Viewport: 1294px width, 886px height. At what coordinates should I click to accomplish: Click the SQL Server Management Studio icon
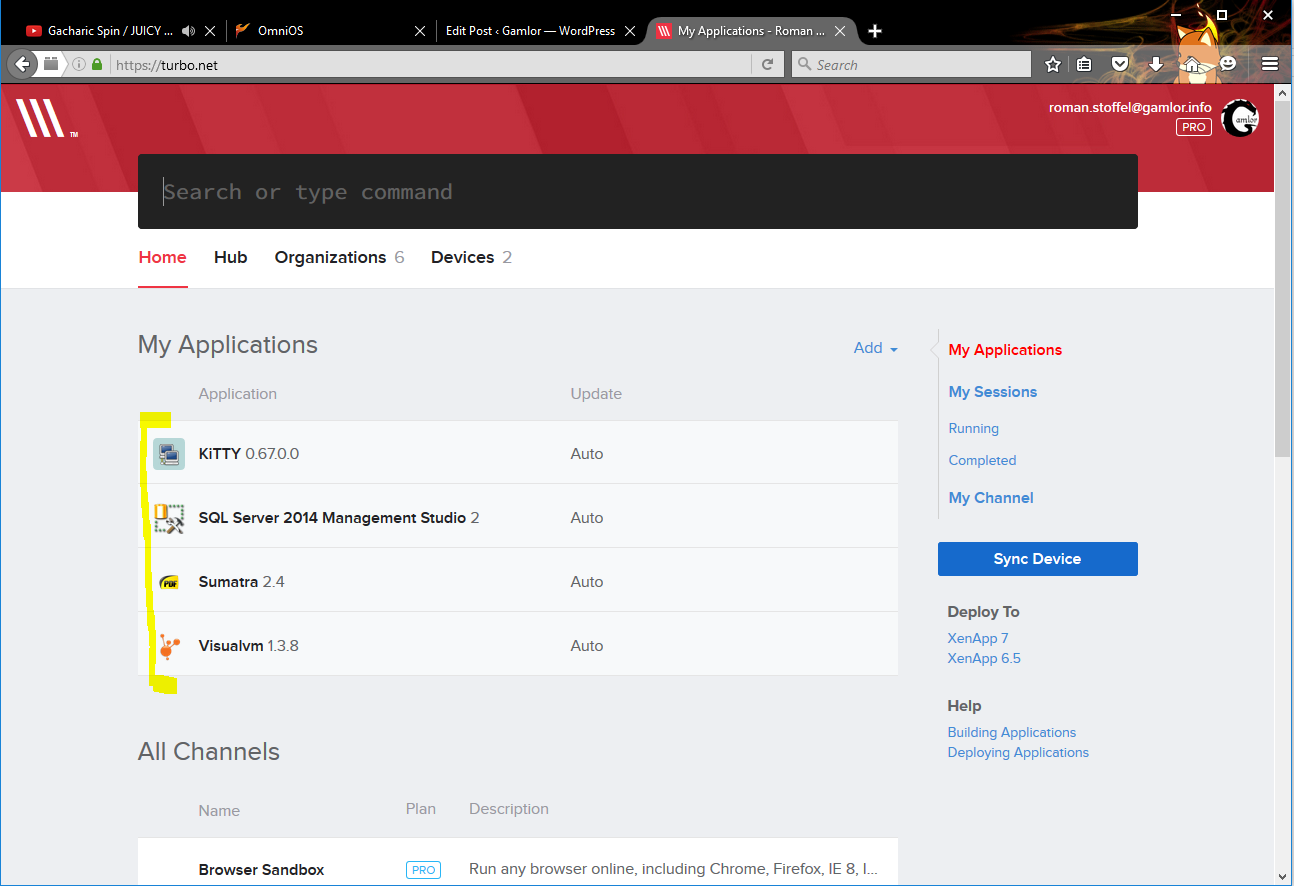(169, 518)
